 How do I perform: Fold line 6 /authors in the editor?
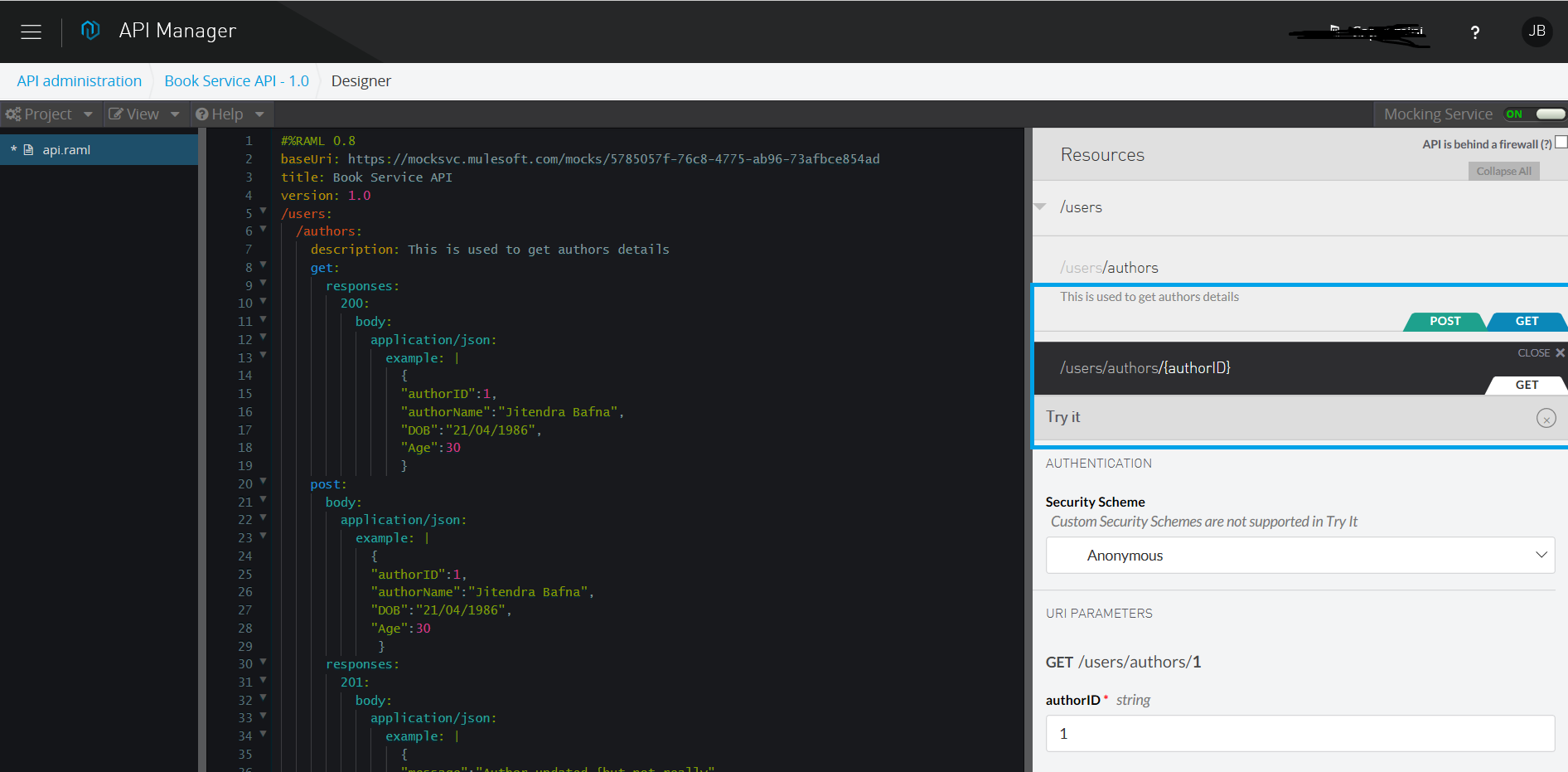[x=263, y=230]
